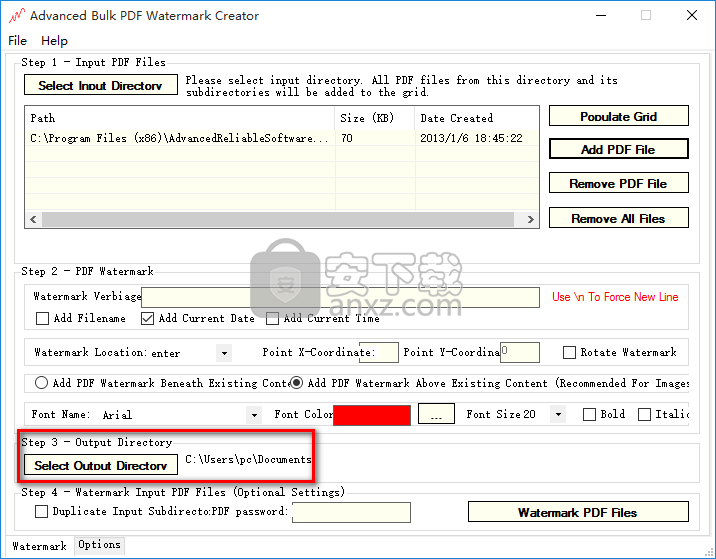This screenshot has height=559, width=716.
Task: Click the Point X-Coordinate input field
Action: 379,353
